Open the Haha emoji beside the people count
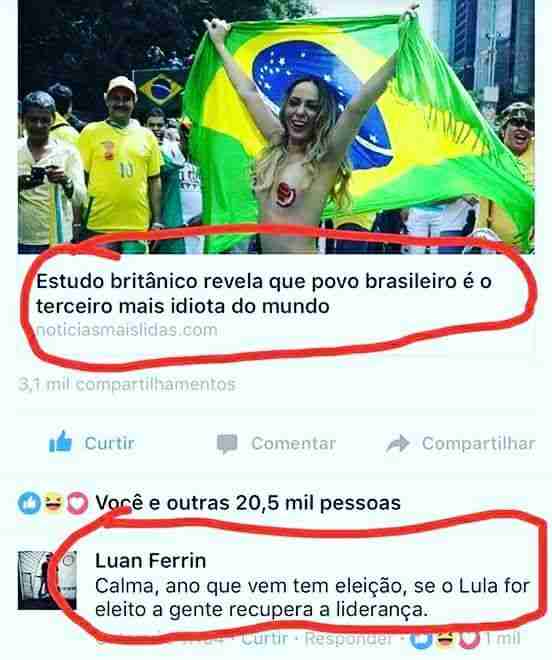This screenshot has height=660, width=552. pyautogui.click(x=53, y=503)
